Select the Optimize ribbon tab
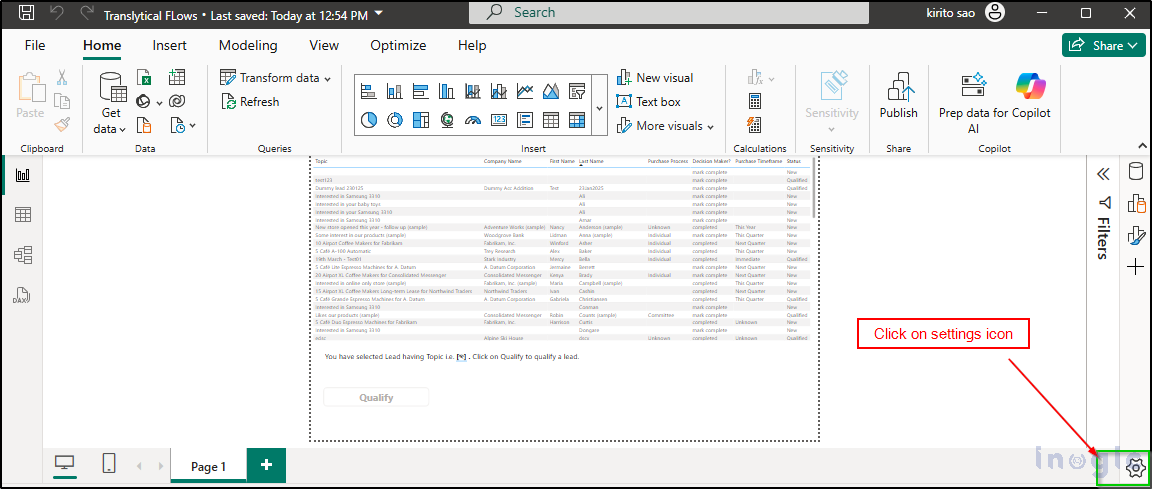 click(398, 46)
